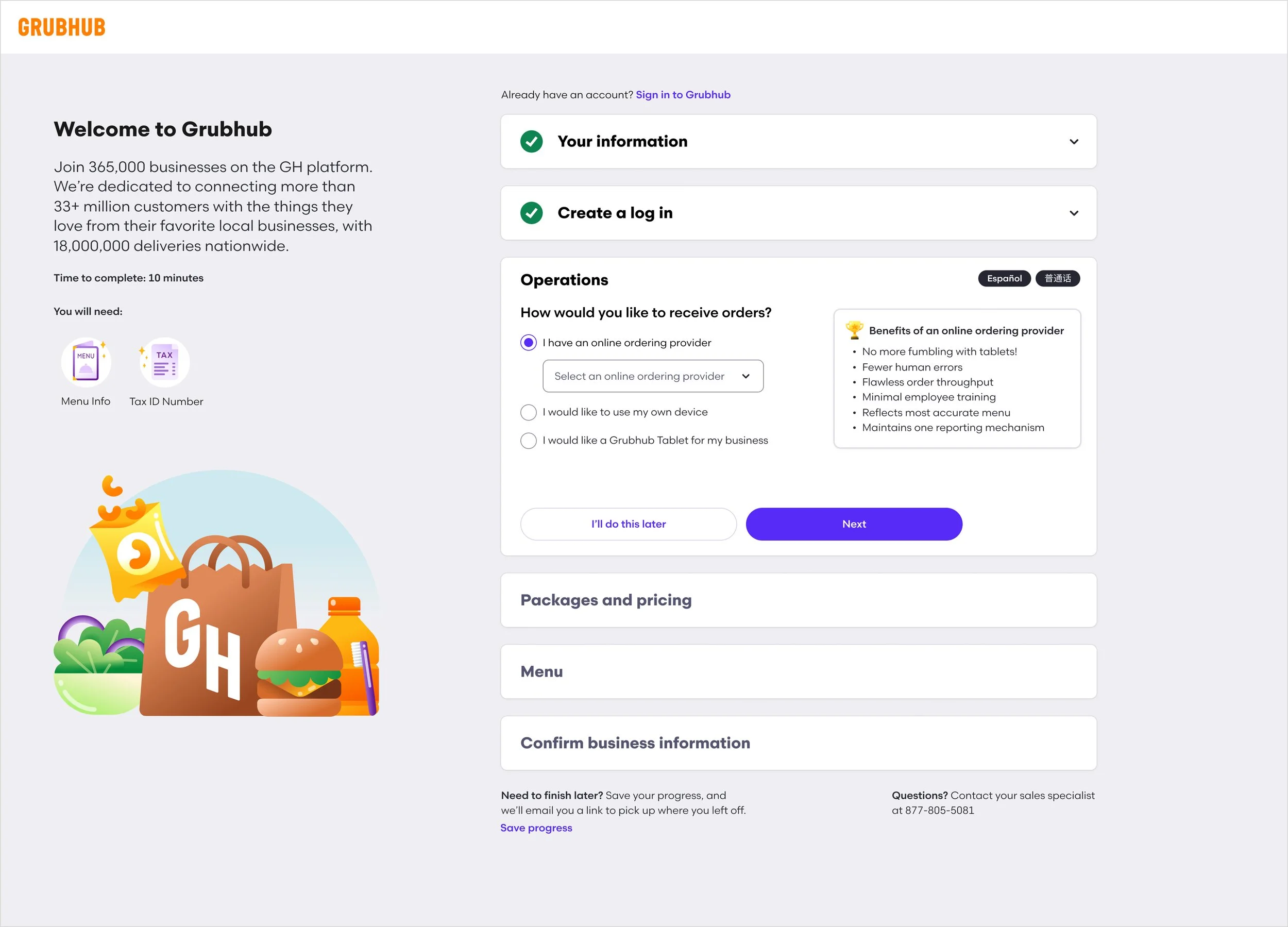The width and height of the screenshot is (1288, 927).
Task: Click green checkmark beside Your information
Action: pyautogui.click(x=531, y=141)
